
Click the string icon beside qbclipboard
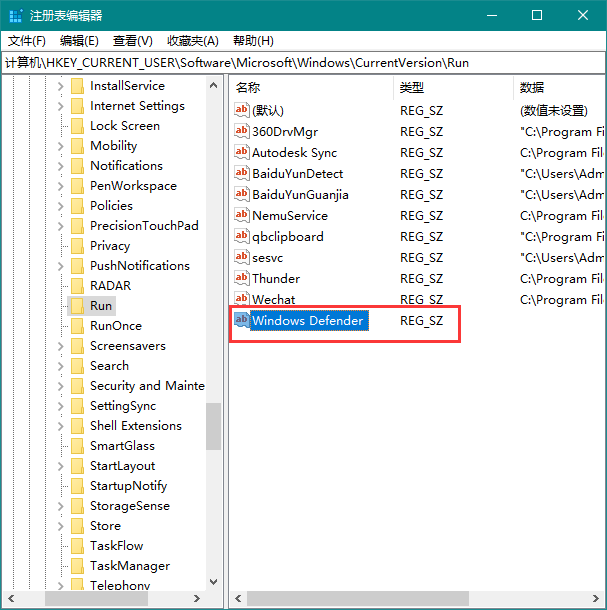pos(241,236)
